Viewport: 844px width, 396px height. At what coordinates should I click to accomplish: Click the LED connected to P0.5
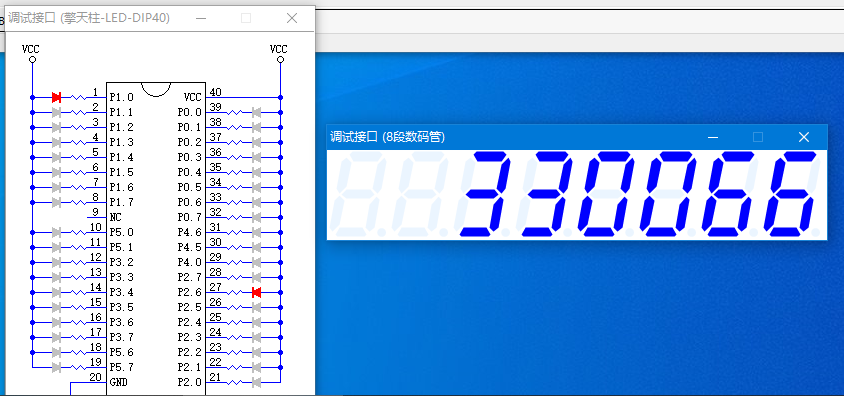pos(256,188)
